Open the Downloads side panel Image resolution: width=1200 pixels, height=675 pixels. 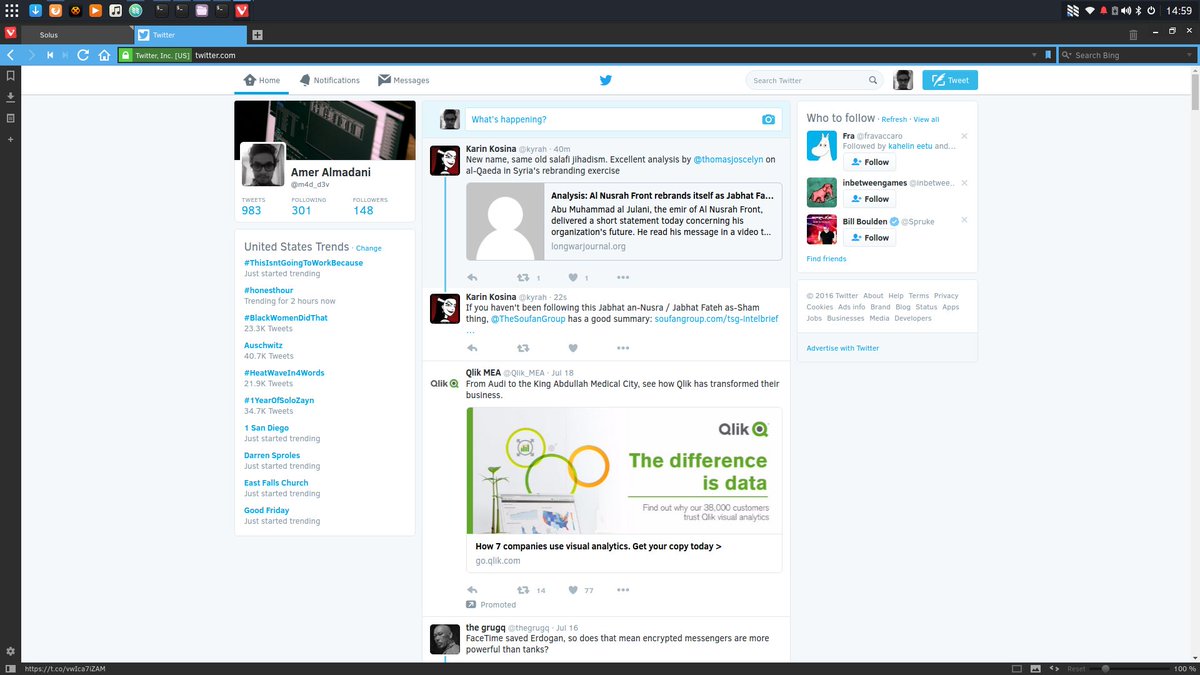click(x=10, y=97)
